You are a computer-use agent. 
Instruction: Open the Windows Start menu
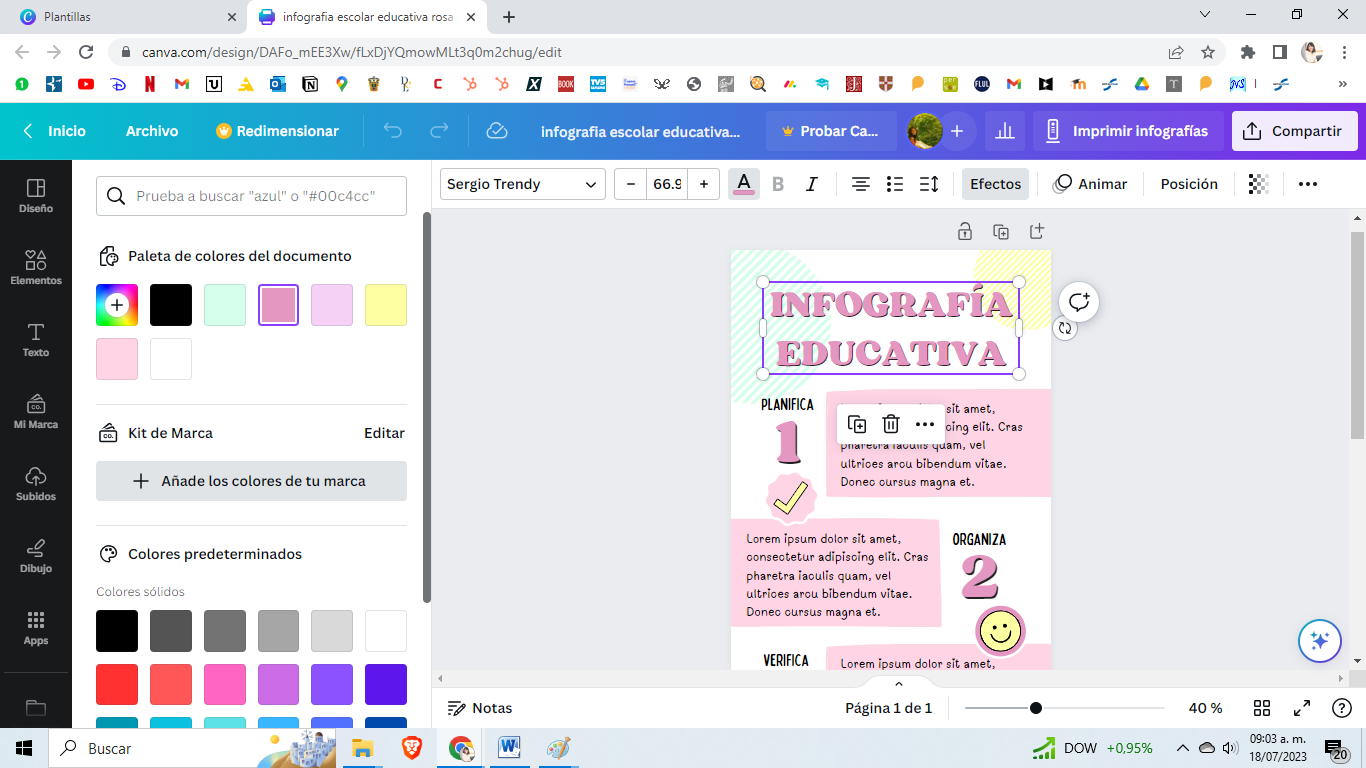click(24, 748)
